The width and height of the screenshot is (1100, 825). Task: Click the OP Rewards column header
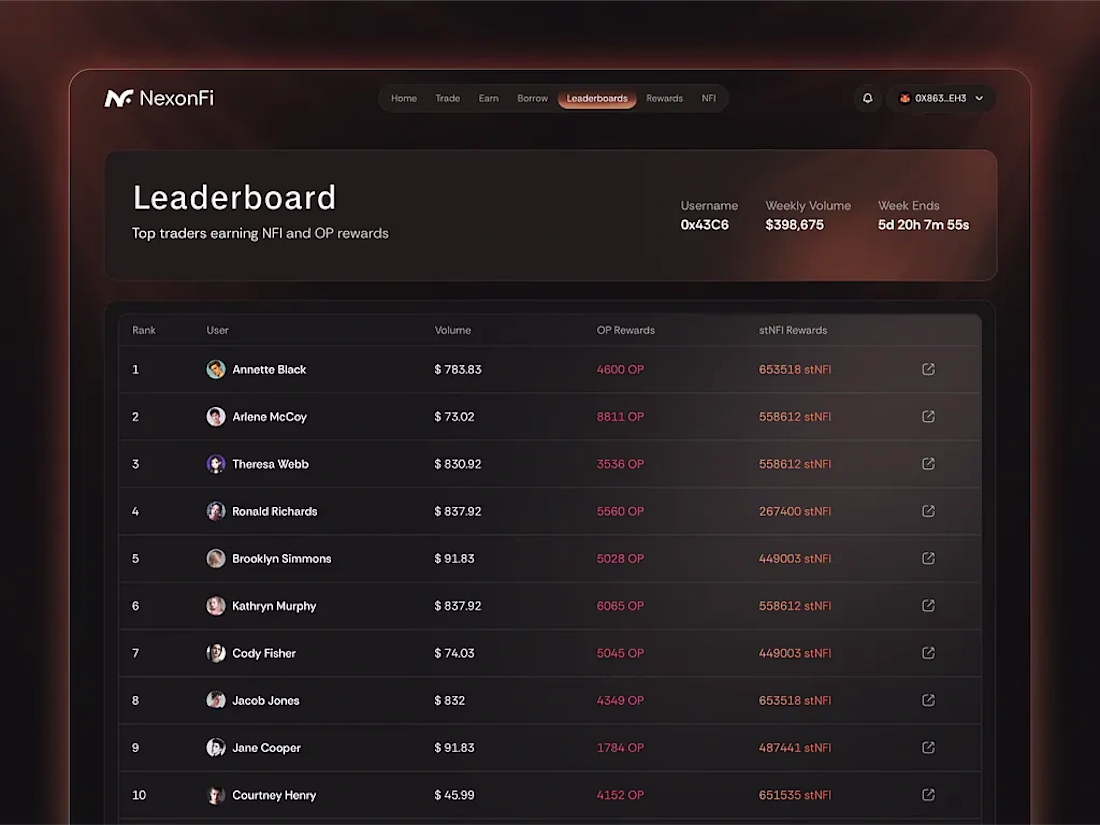[626, 330]
